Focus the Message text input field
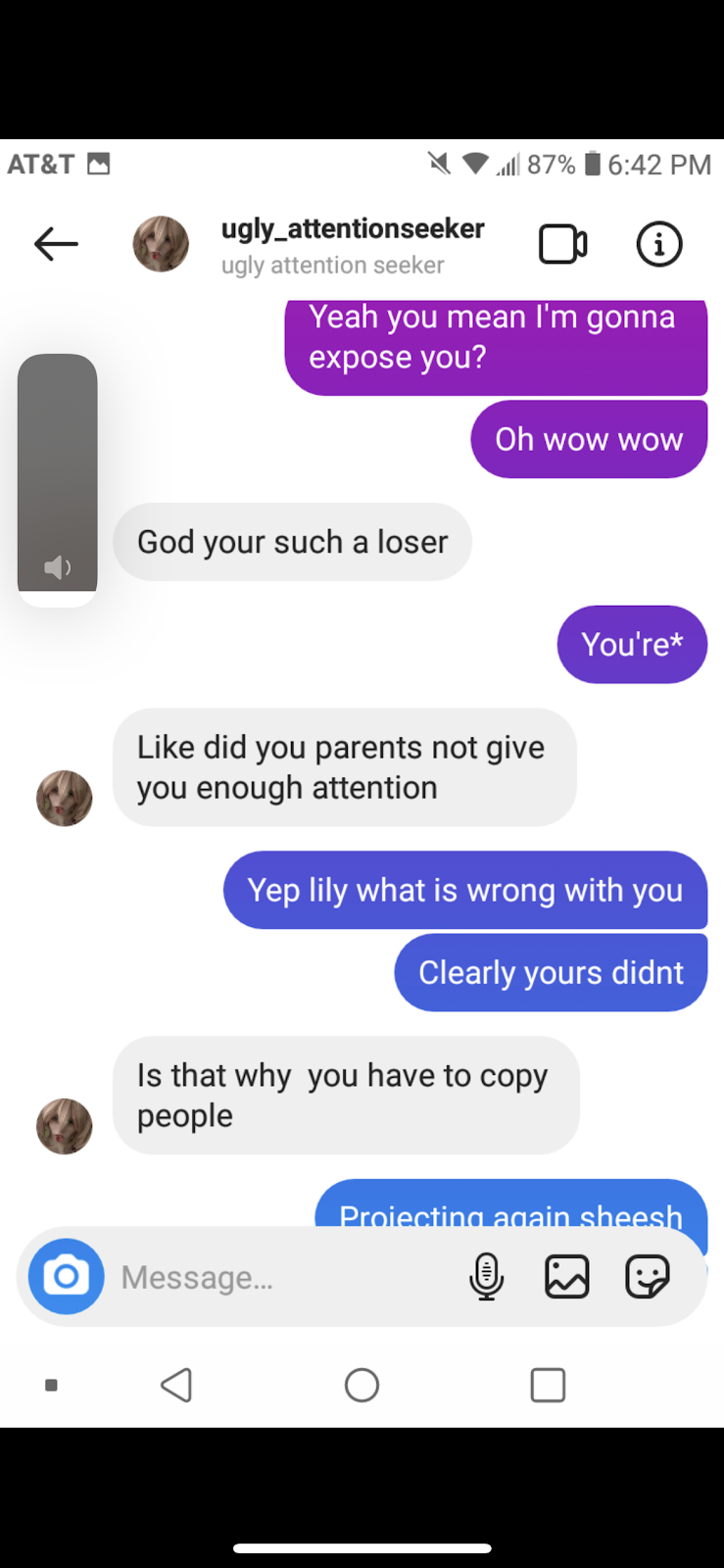 pos(284,1277)
